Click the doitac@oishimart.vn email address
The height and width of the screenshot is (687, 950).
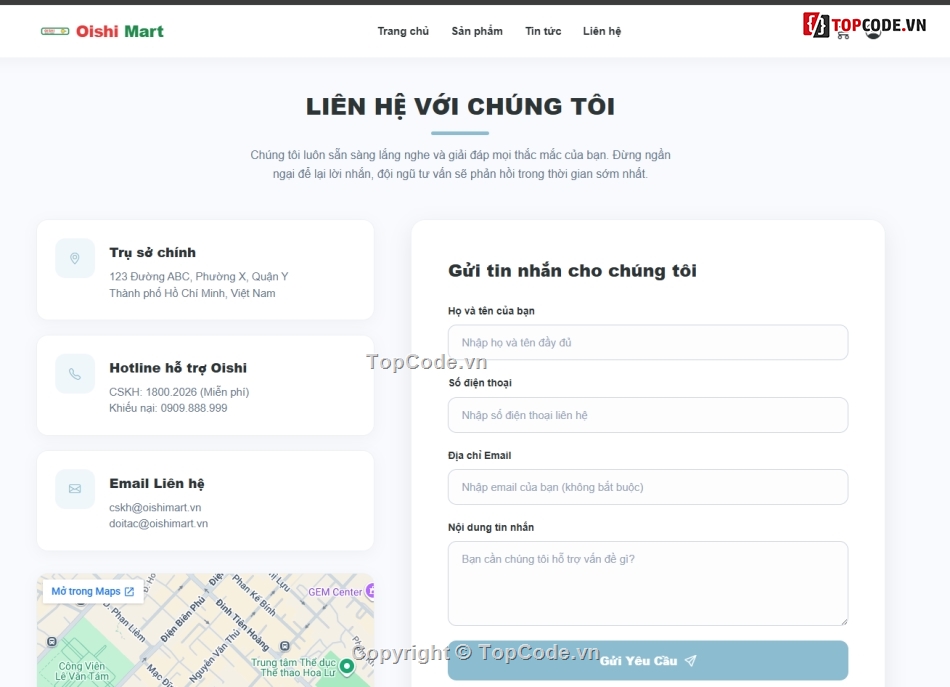[x=158, y=523]
